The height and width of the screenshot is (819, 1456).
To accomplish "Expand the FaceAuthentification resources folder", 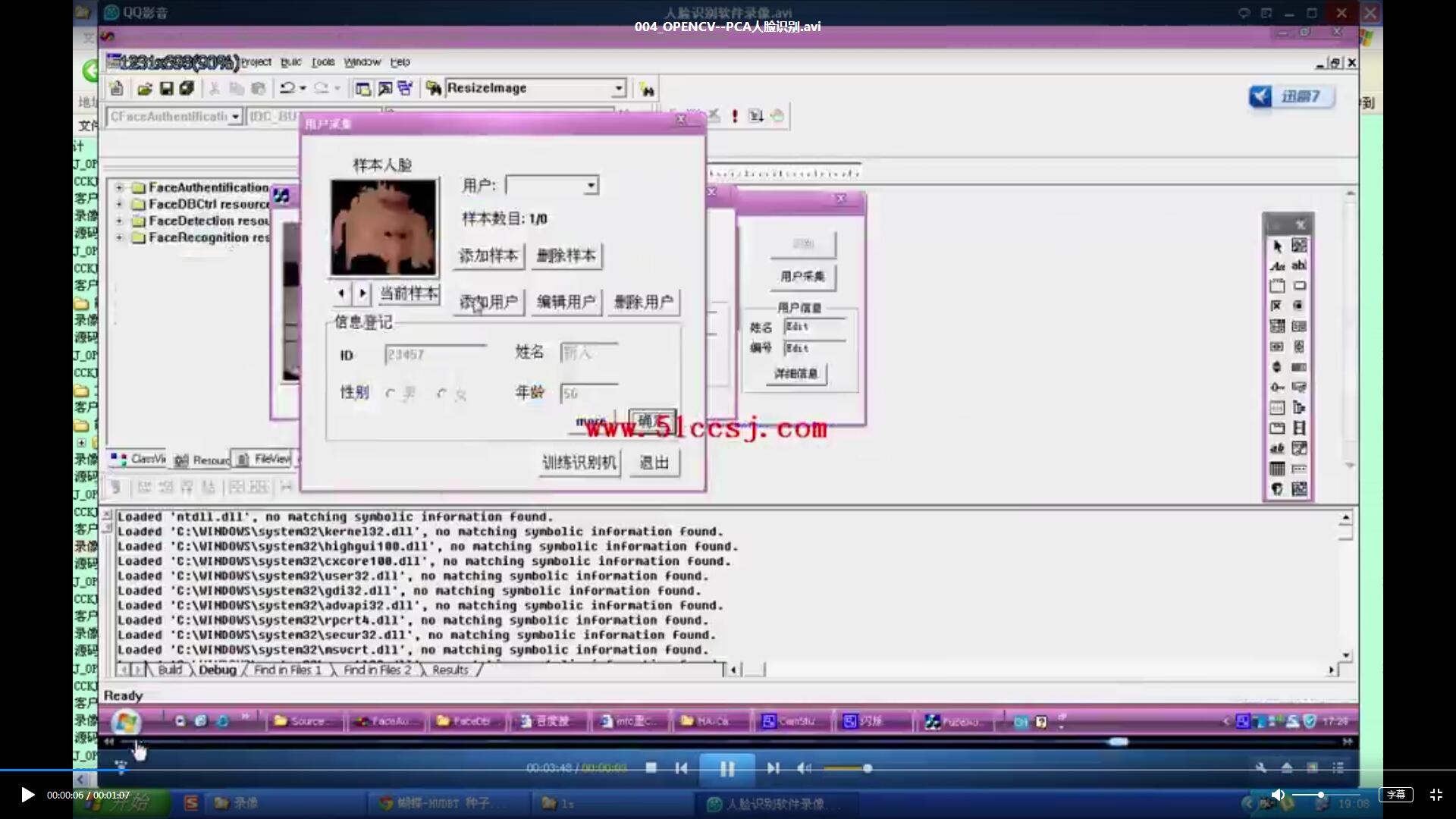I will (x=119, y=187).
